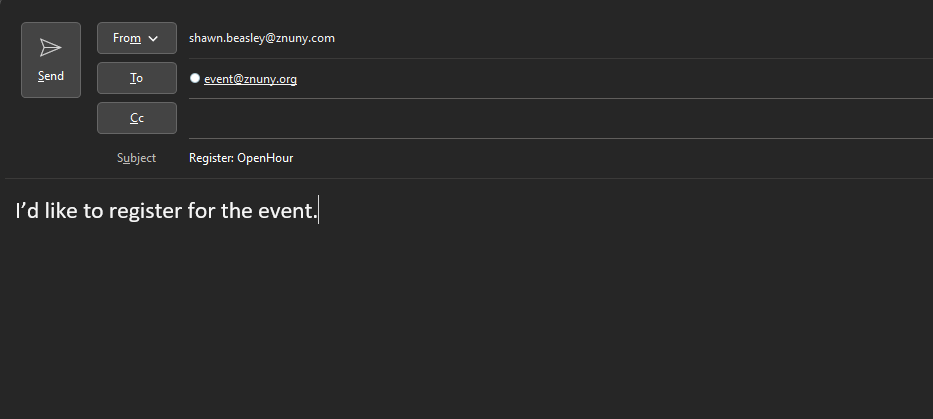Click the sender address shawn.beasley@znuny.com
Screen dimensions: 933x419
click(261, 38)
